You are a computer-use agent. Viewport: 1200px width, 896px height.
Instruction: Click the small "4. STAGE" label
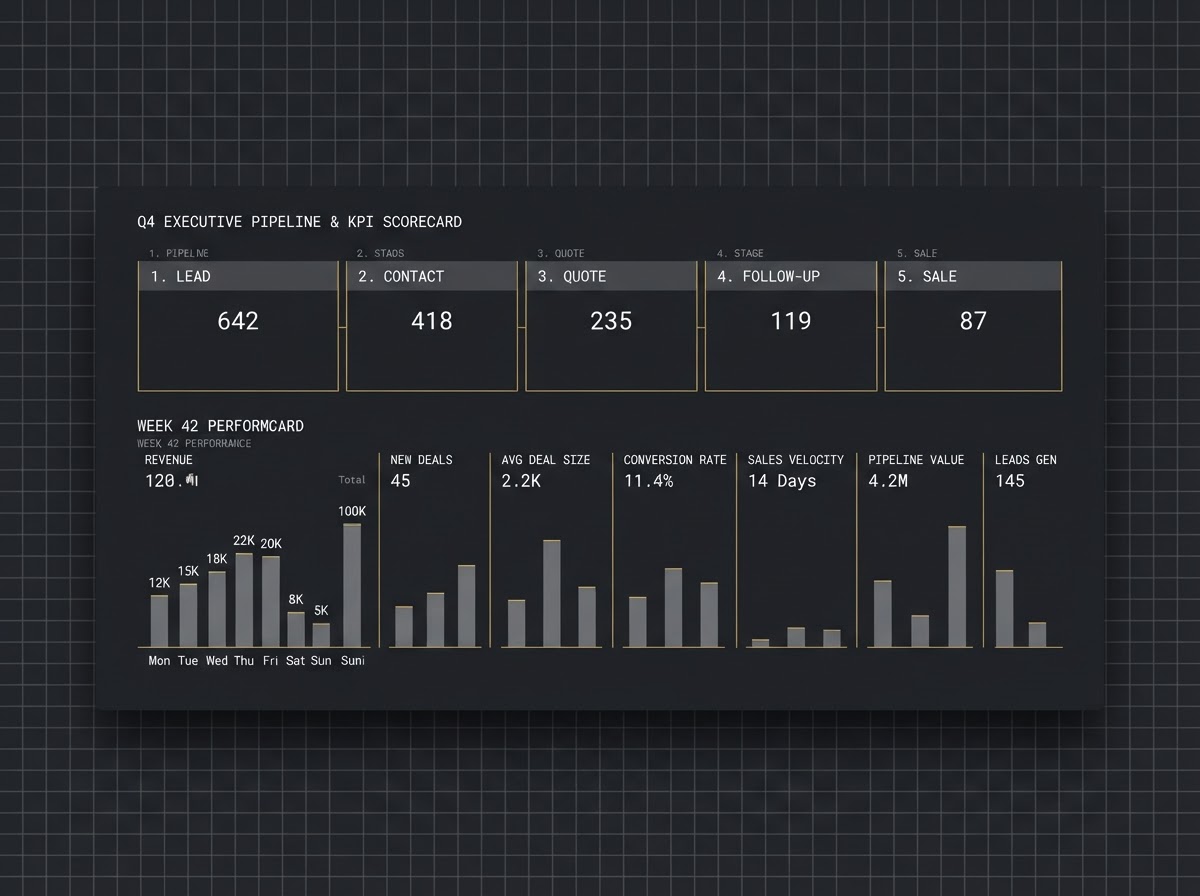[x=740, y=253]
